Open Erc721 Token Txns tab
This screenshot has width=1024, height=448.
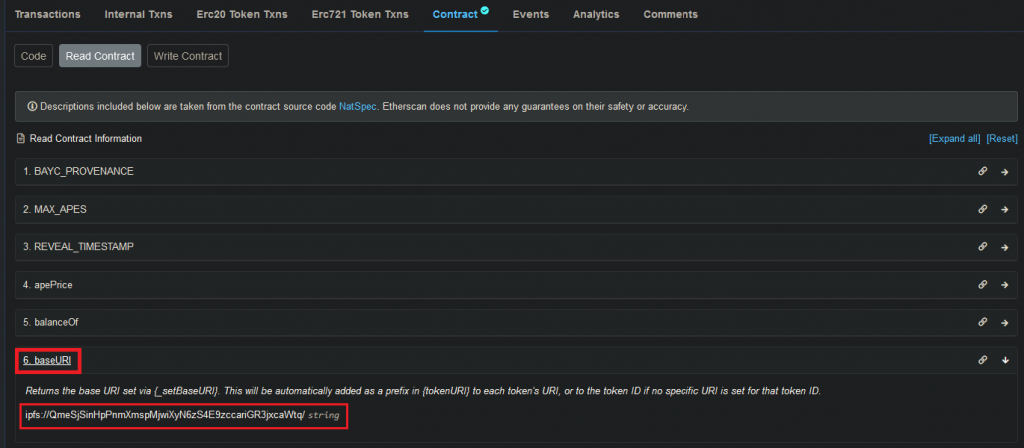(360, 14)
